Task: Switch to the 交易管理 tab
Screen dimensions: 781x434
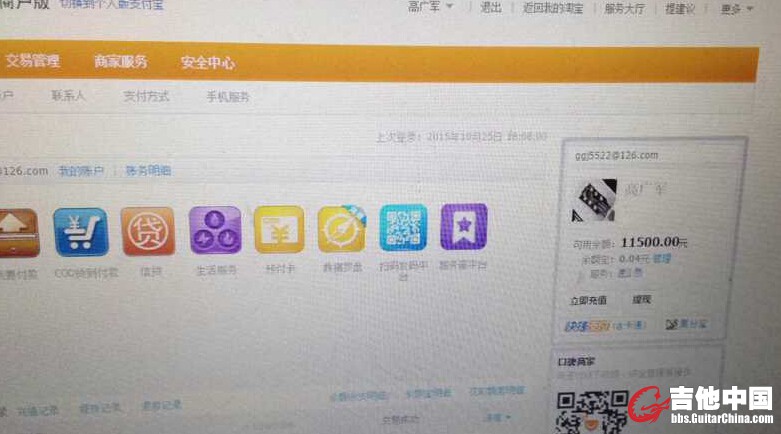Action: click(32, 61)
